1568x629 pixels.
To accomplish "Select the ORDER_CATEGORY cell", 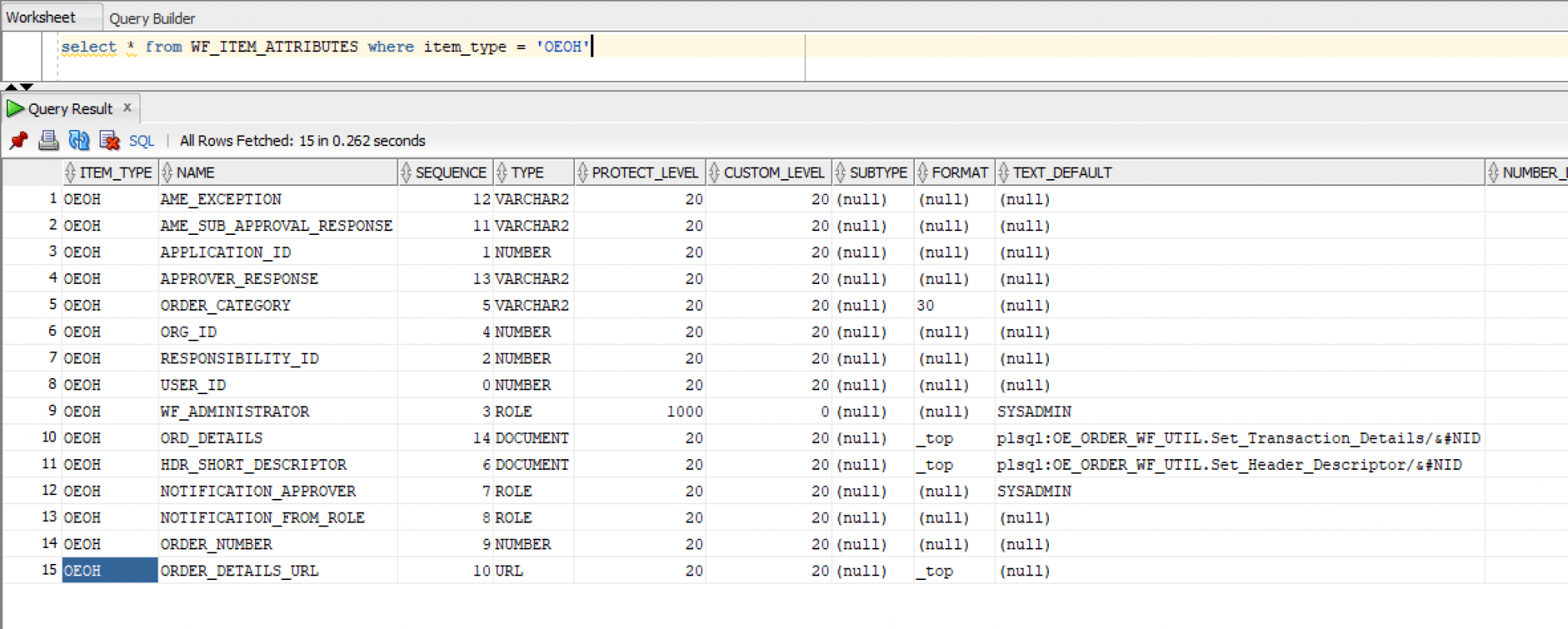I will pyautogui.click(x=278, y=305).
